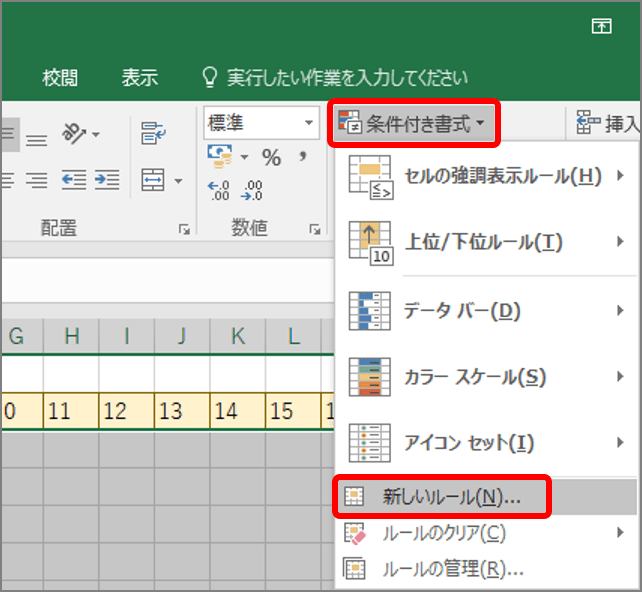Click the 上位/下位ルール top 10 icon
This screenshot has height=592, width=642.
[371, 244]
